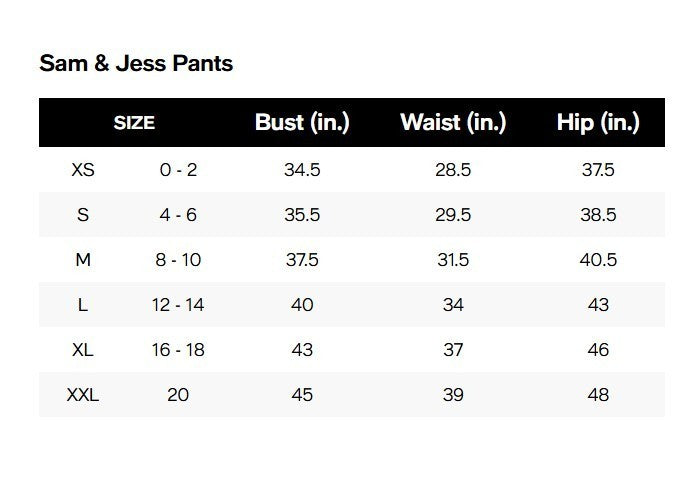Select the XXL size row label
The height and width of the screenshot is (481, 696).
pyautogui.click(x=83, y=395)
